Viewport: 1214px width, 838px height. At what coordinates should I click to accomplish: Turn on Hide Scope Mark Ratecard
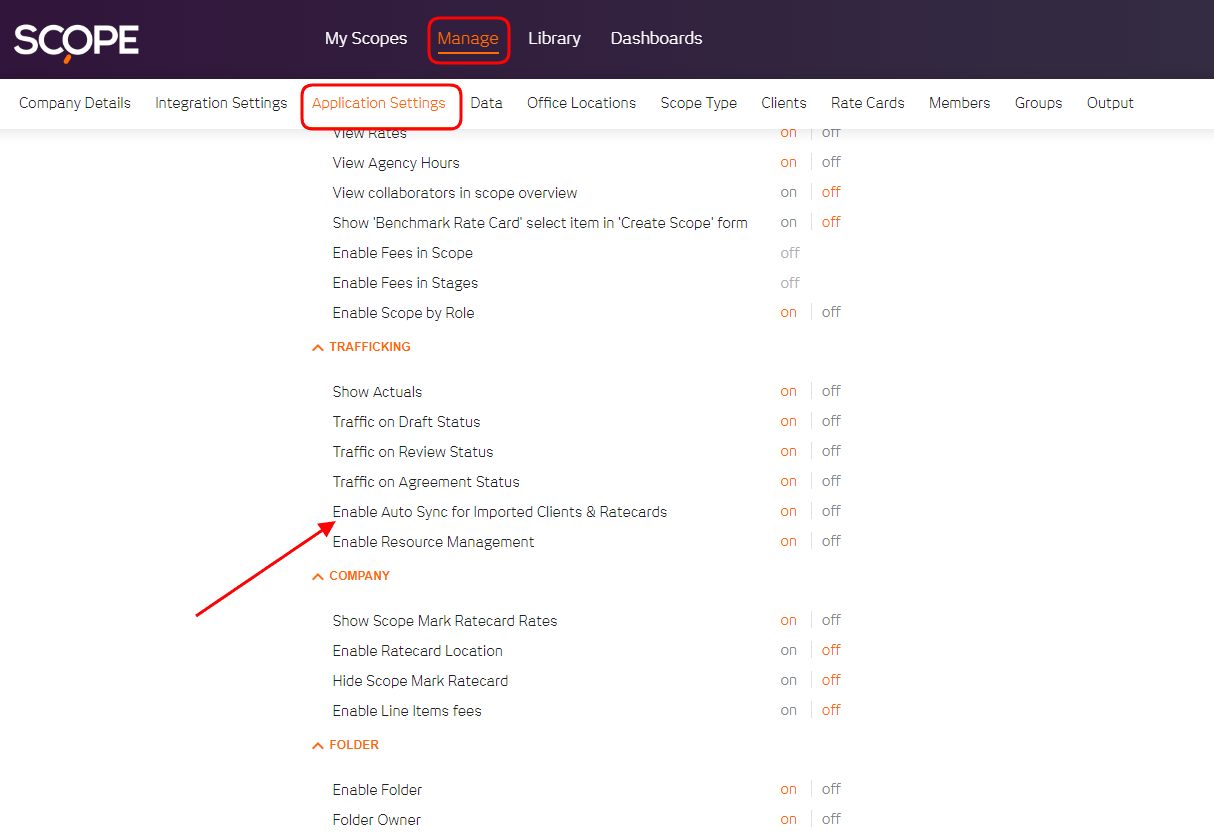[789, 680]
